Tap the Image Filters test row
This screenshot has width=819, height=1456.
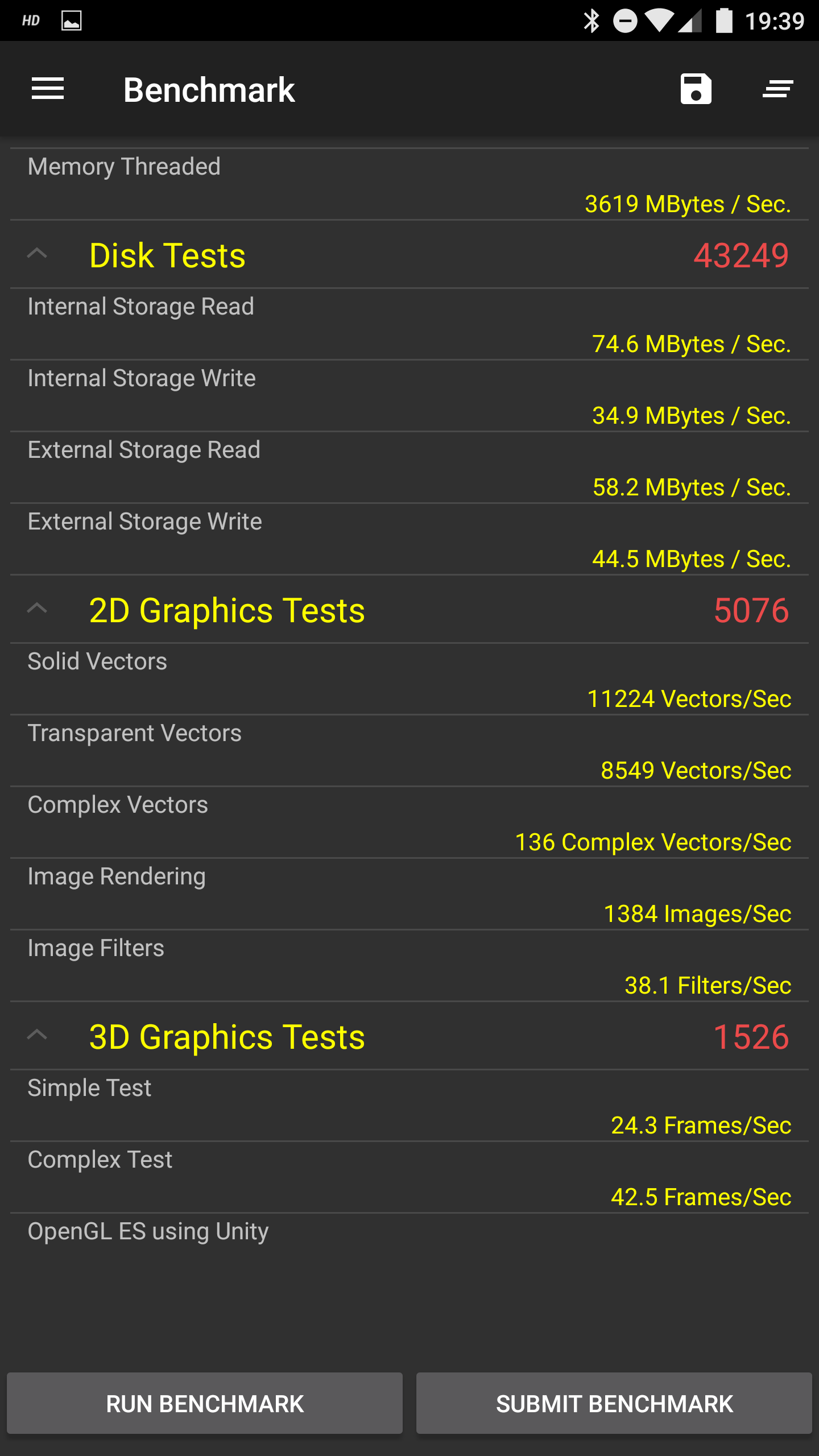pyautogui.click(x=409, y=966)
